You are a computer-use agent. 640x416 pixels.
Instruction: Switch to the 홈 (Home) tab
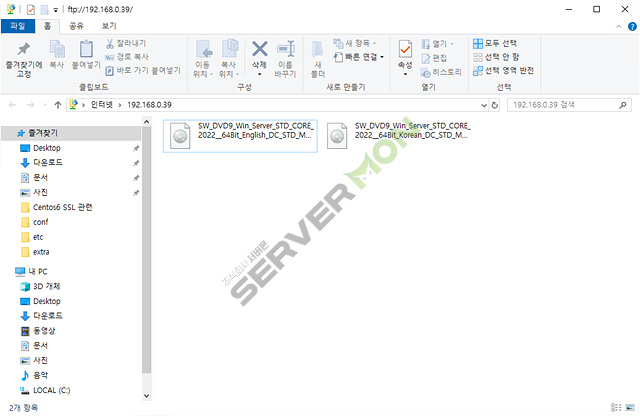tap(47, 26)
